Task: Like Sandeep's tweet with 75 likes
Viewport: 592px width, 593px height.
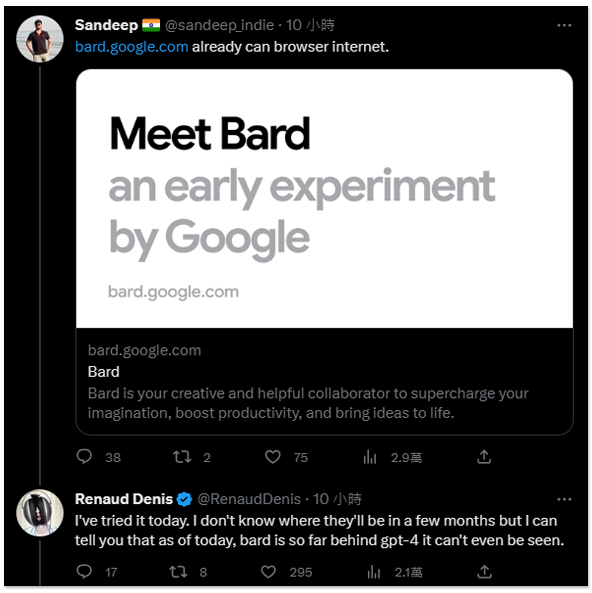Action: tap(272, 457)
